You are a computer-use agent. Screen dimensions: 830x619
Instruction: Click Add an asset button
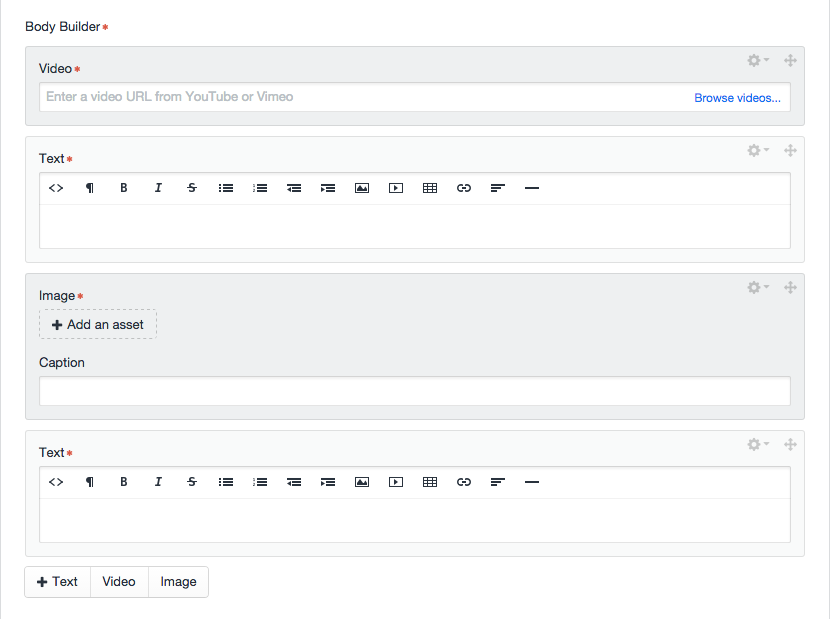point(98,325)
